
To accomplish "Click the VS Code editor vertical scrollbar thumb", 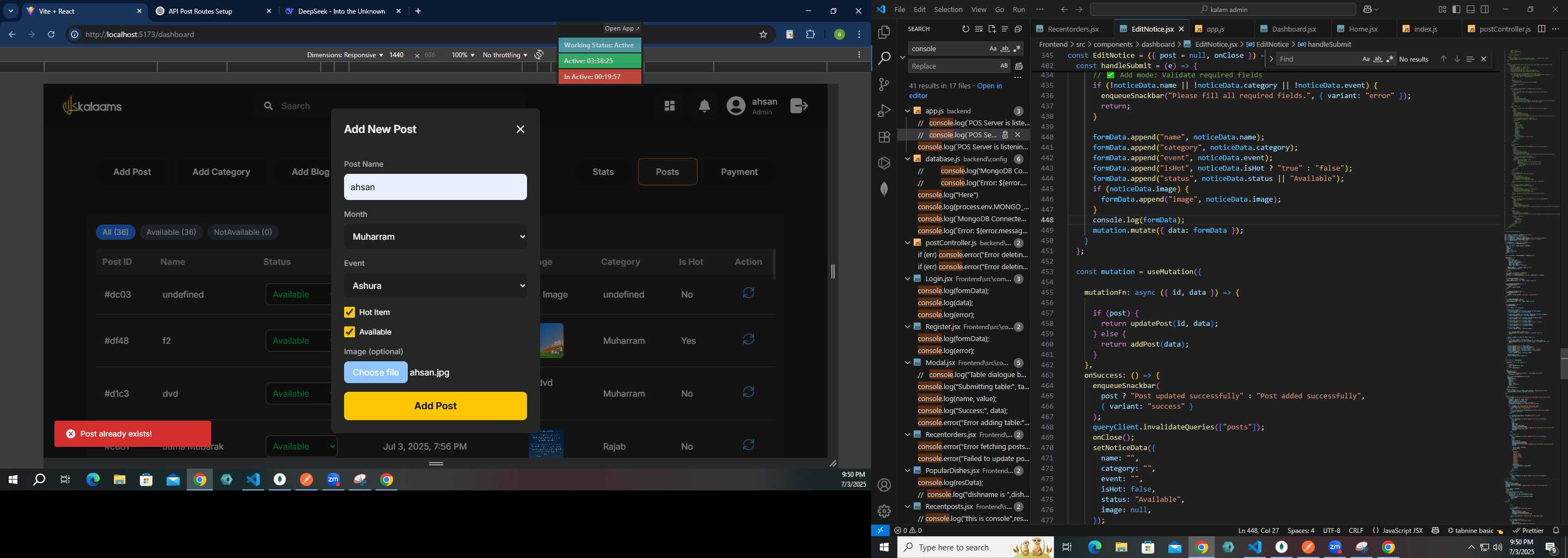I will 1564,363.
